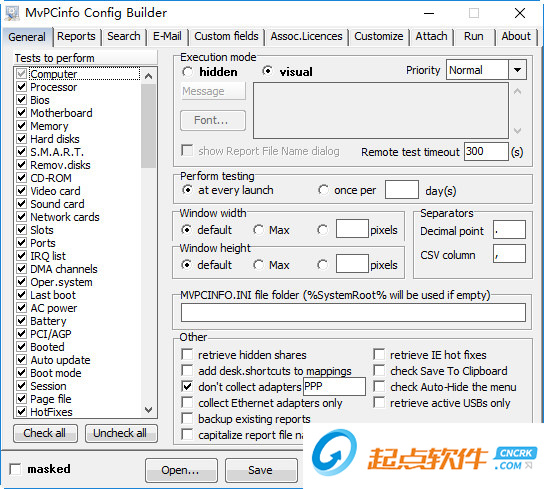The height and width of the screenshot is (489, 544).
Task: Click the Remote test timeout field
Action: (x=486, y=152)
